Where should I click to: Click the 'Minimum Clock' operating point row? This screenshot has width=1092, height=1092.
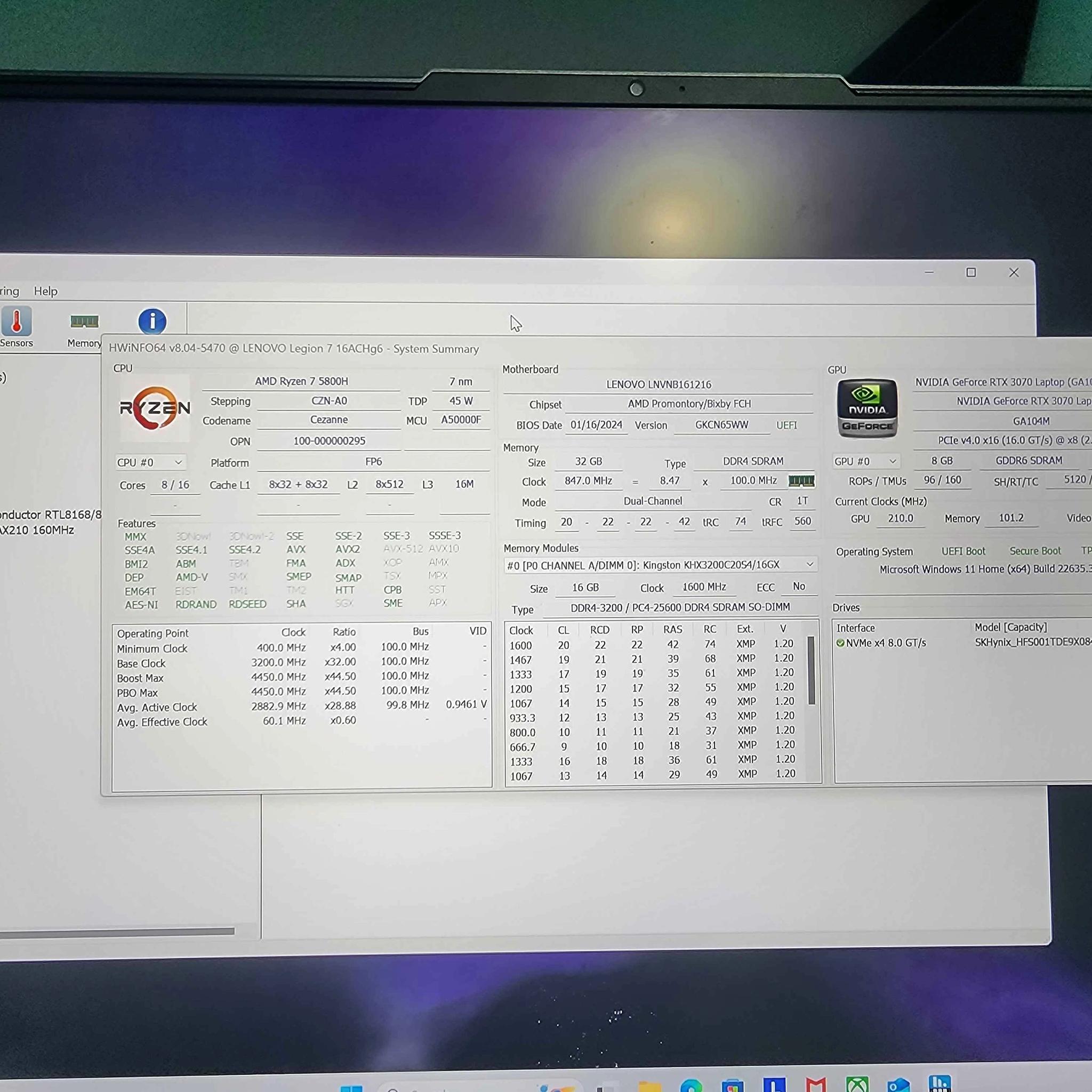click(x=302, y=648)
